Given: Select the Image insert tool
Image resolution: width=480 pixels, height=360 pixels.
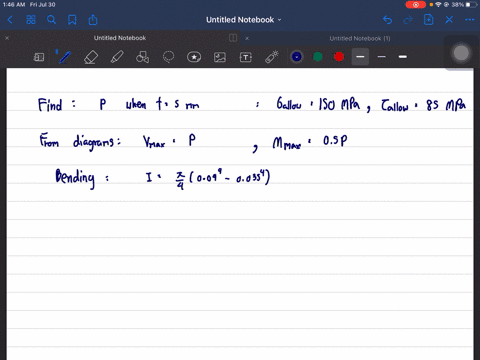Looking at the screenshot, I should (220, 57).
